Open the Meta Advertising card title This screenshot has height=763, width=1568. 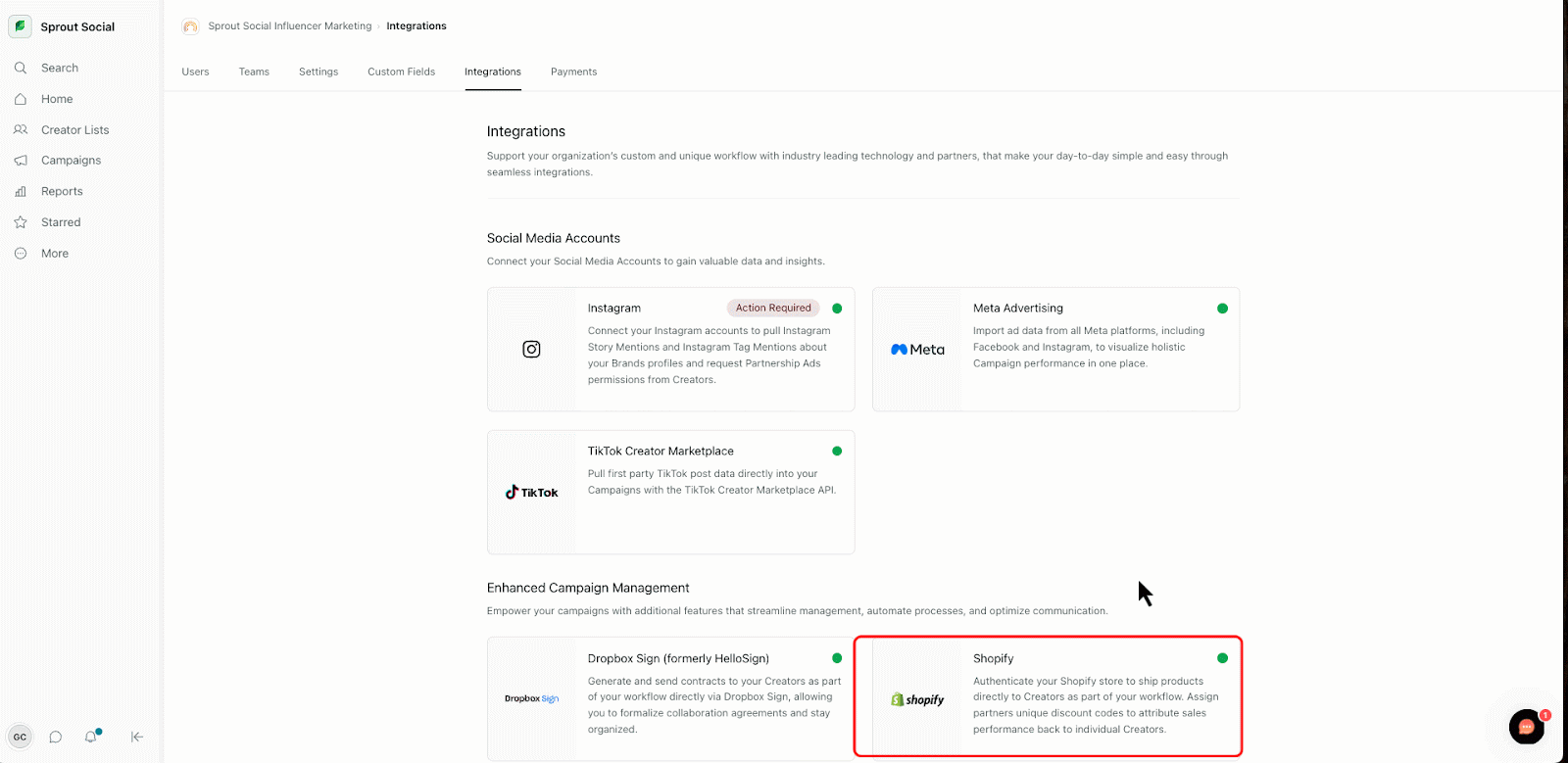(1018, 309)
